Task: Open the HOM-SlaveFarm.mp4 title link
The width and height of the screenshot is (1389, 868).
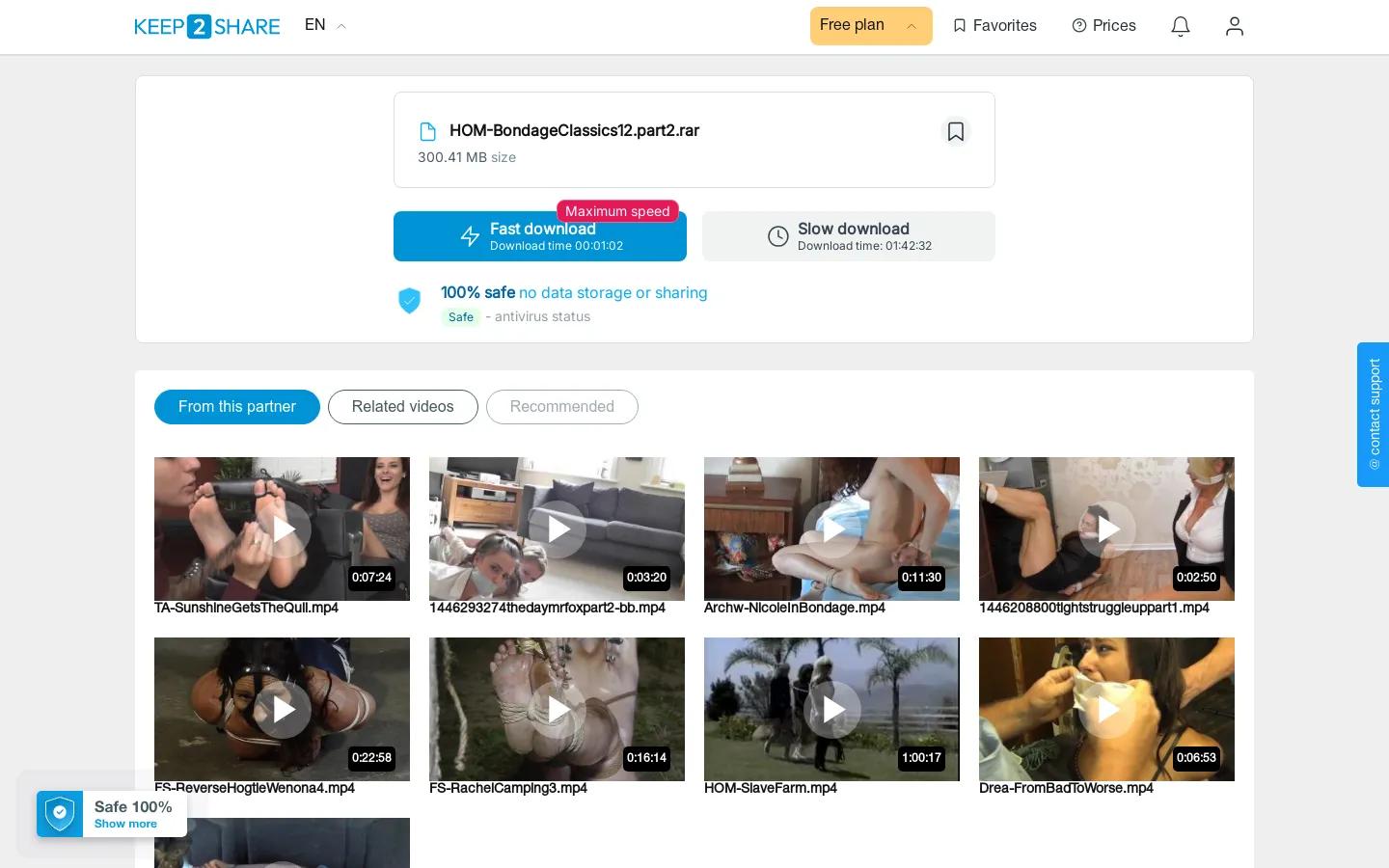Action: point(771,788)
